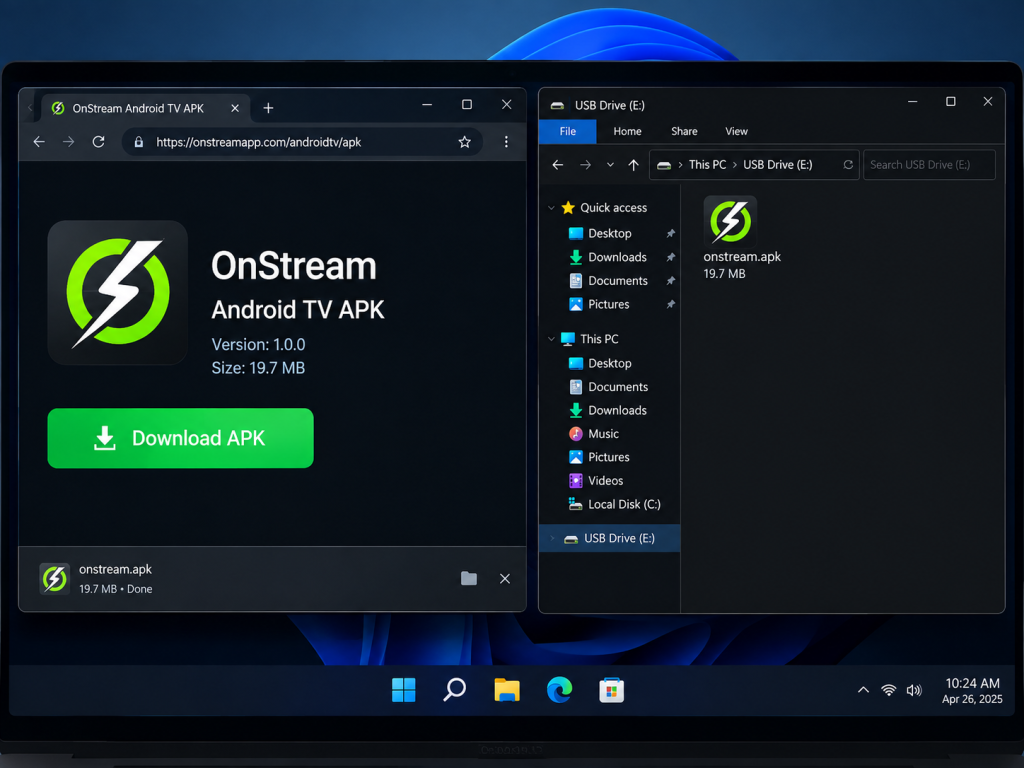Screen dimensions: 1024x768
Task: Reload the OnStream web page
Action: [x=99, y=142]
